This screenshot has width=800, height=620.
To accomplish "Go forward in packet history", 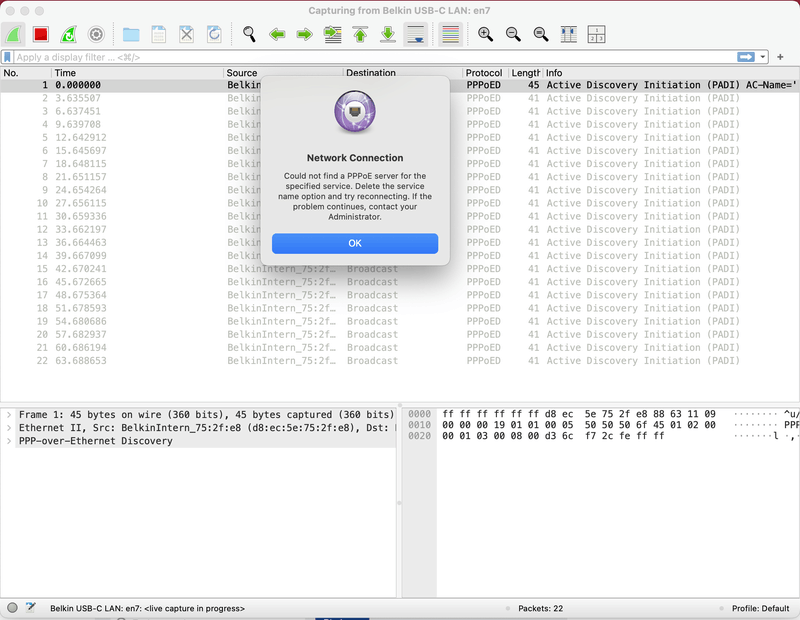I will (305, 35).
